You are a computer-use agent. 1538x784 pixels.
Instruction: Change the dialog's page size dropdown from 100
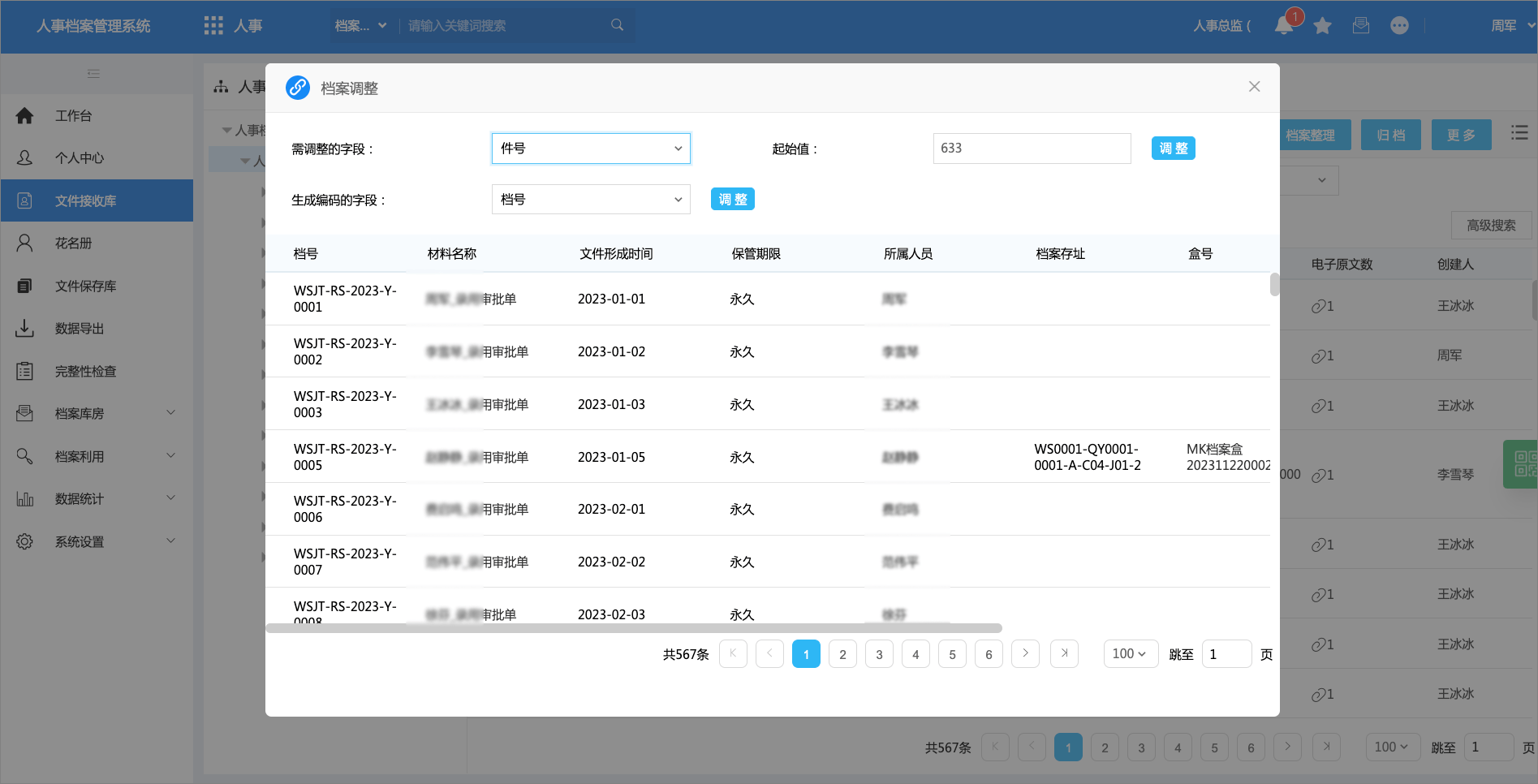click(x=1129, y=654)
